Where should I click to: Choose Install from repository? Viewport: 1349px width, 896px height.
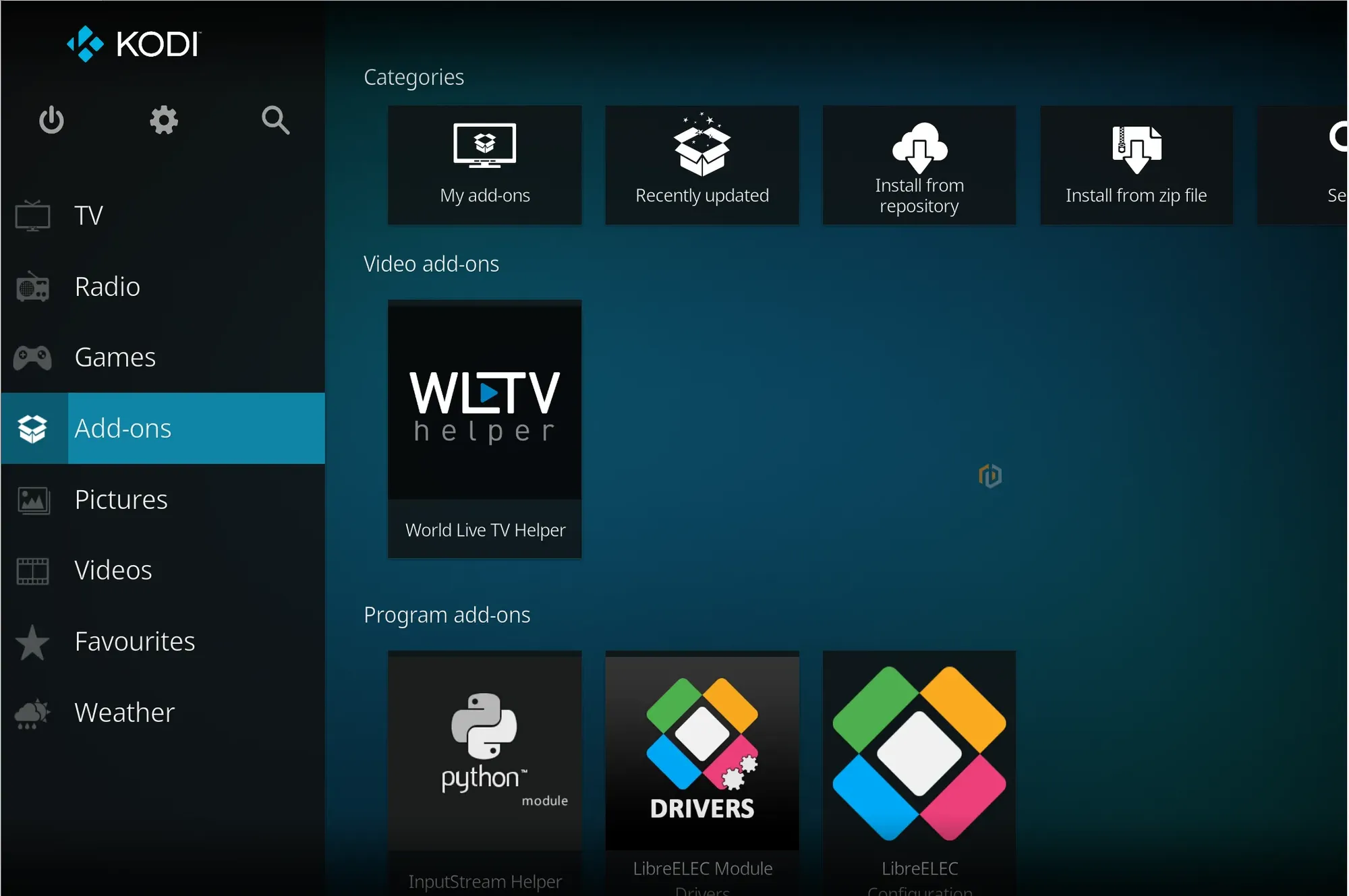(x=919, y=165)
